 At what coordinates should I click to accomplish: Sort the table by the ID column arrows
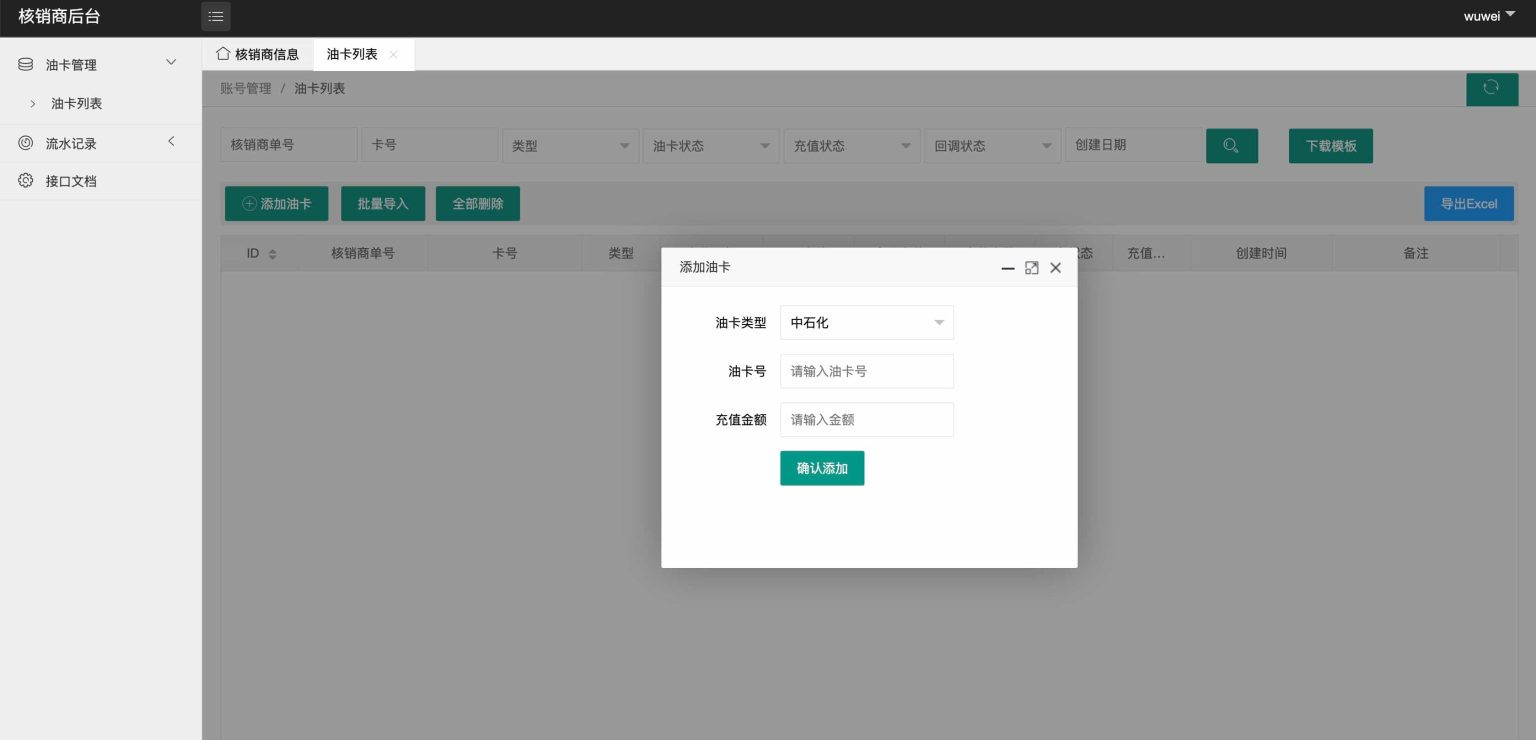click(x=272, y=254)
